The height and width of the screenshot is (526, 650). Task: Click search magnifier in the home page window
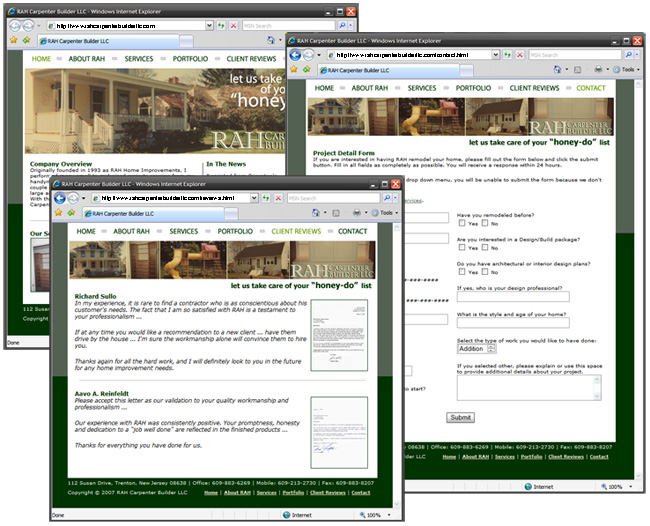pyautogui.click(x=342, y=26)
